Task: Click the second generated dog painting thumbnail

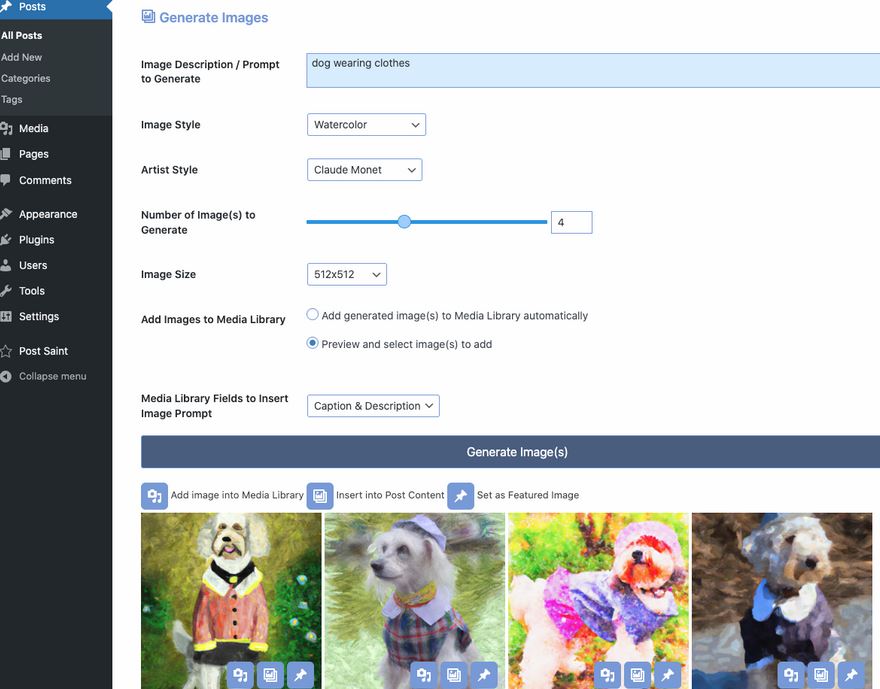Action: click(415, 600)
